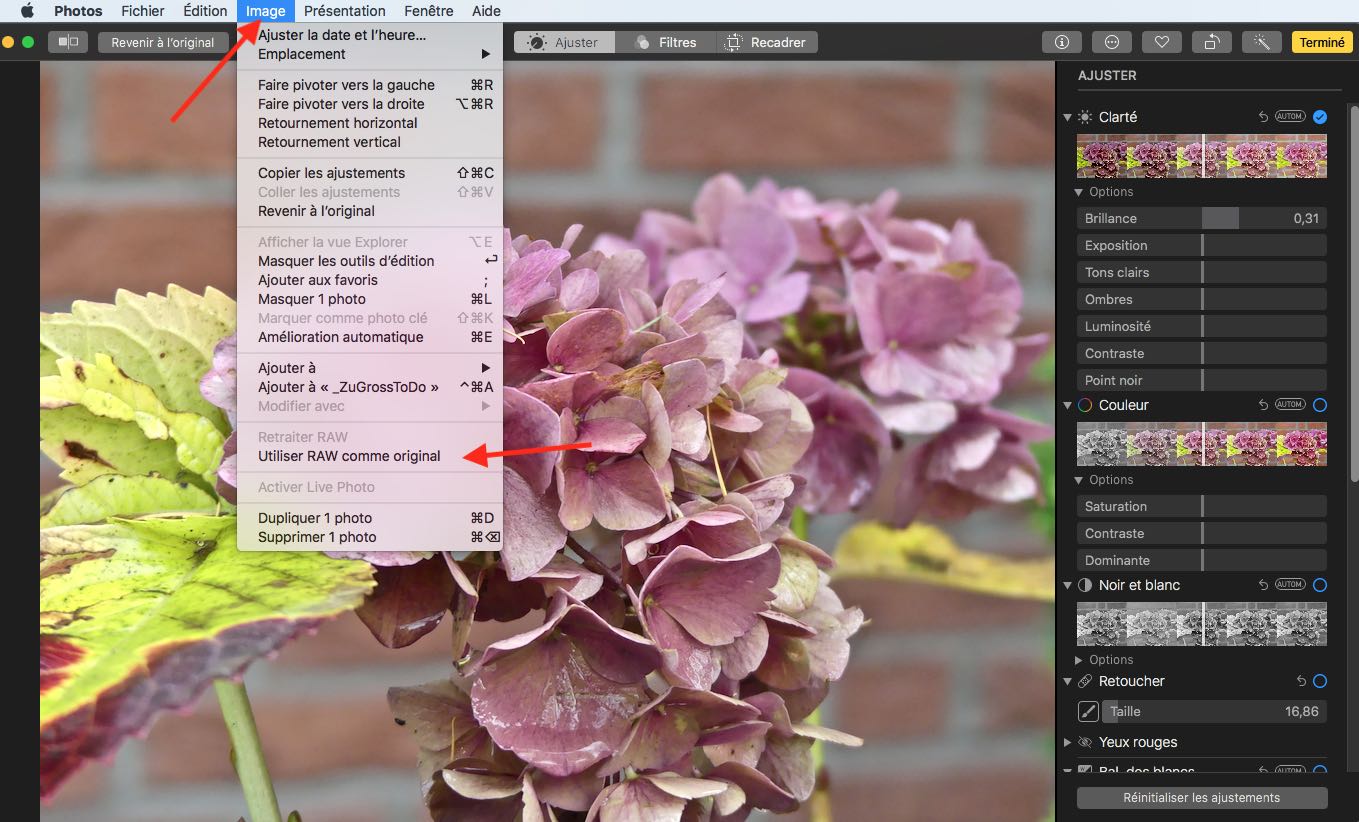Viewport: 1359px width, 822px height.
Task: Open the Emplacement submenu
Action: click(x=370, y=54)
